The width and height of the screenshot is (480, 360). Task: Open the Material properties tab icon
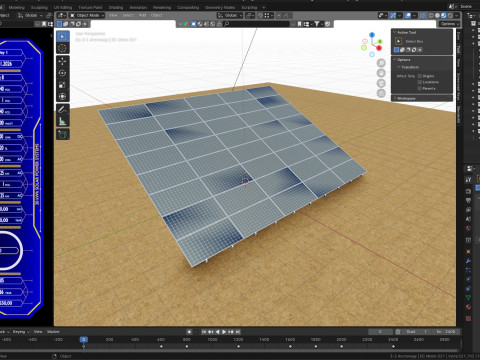point(468,307)
